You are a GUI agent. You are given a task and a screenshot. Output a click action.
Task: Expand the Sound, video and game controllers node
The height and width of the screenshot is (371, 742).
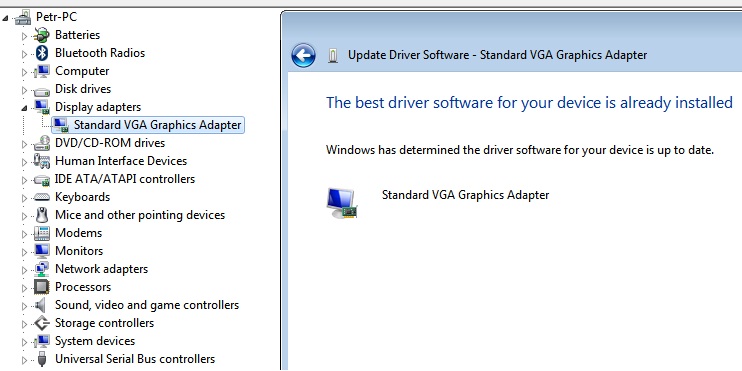pos(25,306)
